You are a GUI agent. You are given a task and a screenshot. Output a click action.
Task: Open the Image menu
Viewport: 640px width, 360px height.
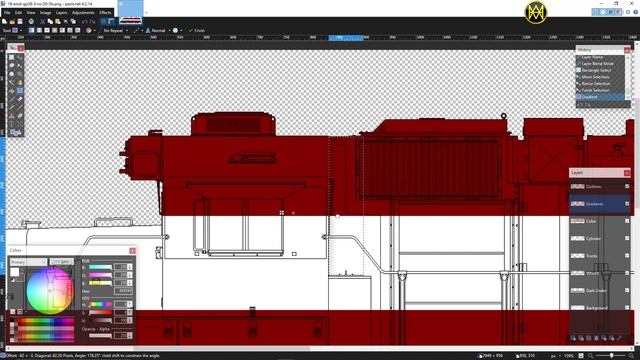(x=46, y=13)
